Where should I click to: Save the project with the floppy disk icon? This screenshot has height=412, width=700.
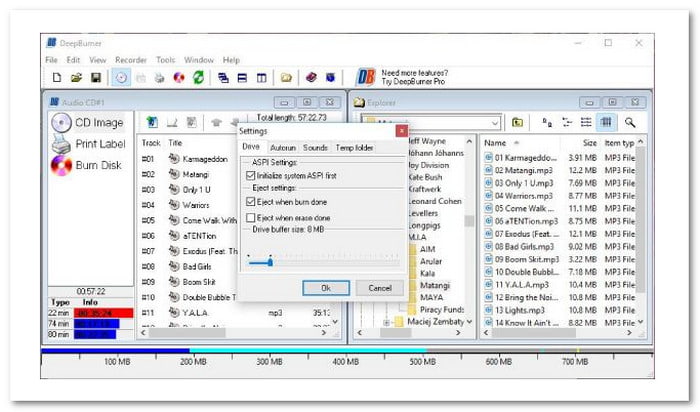96,77
